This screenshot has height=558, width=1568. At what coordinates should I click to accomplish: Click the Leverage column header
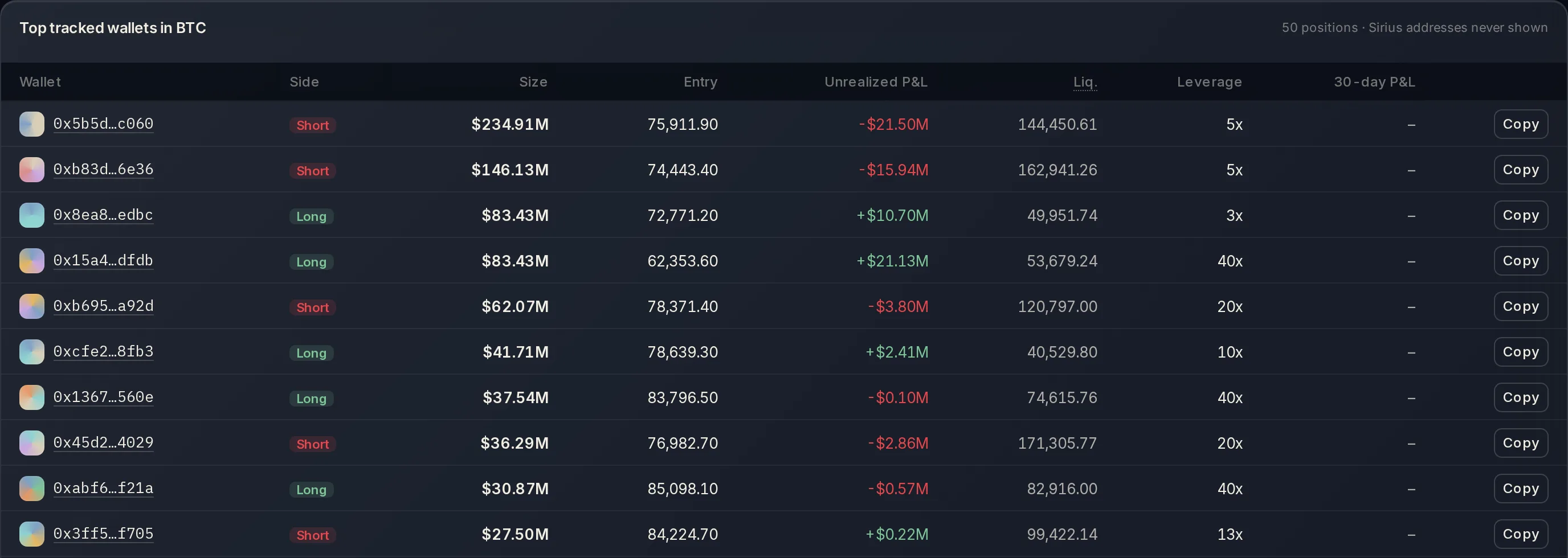(x=1210, y=82)
